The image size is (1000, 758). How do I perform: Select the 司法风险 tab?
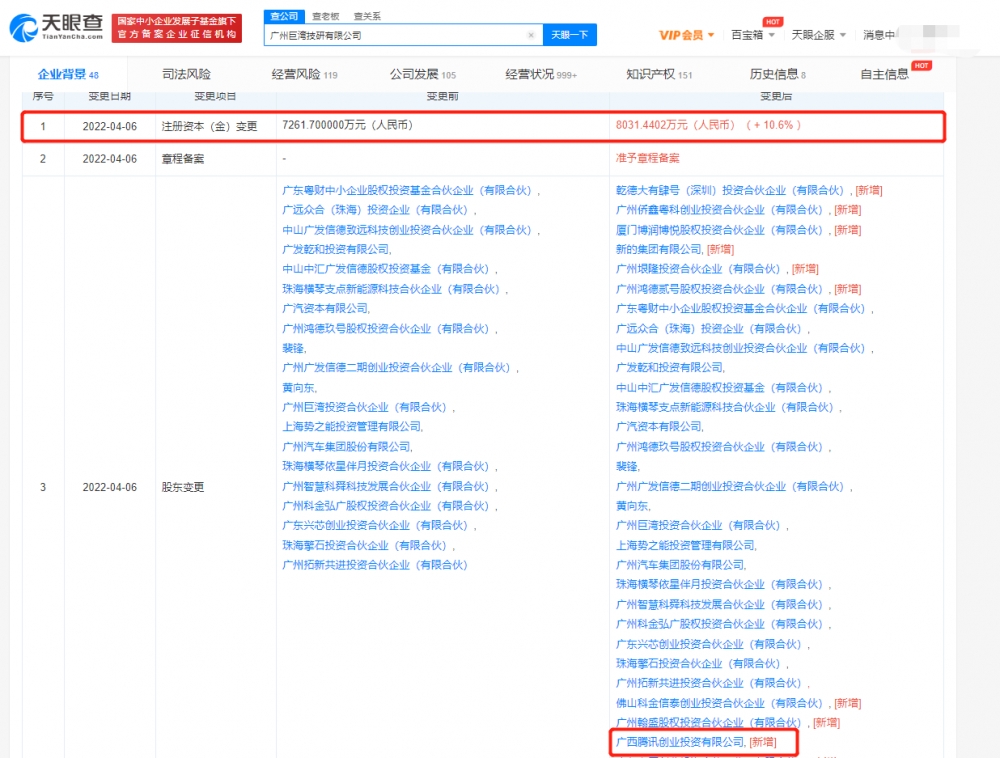186,75
